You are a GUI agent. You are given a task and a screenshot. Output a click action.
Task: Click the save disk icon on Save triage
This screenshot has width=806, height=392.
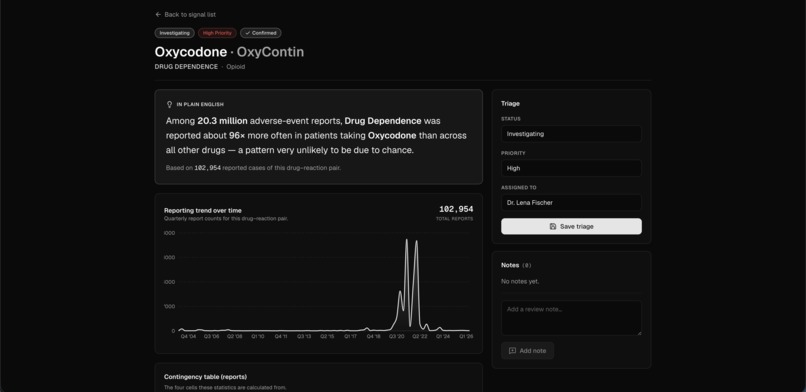coord(553,227)
